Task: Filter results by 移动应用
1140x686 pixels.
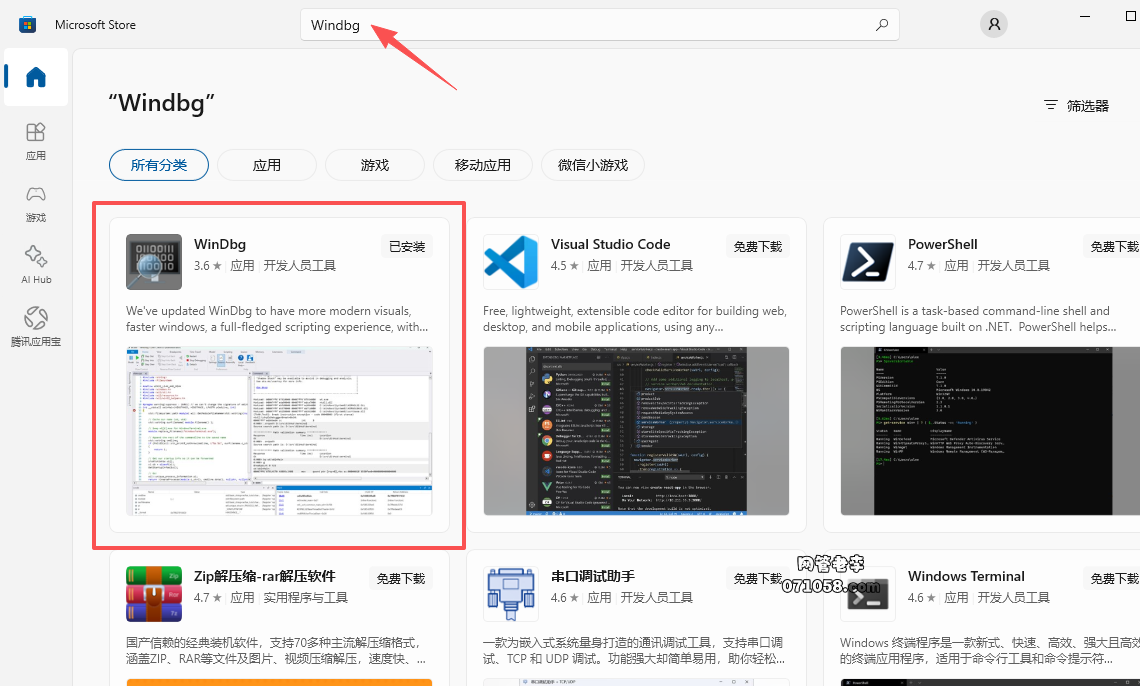Action: (x=482, y=165)
